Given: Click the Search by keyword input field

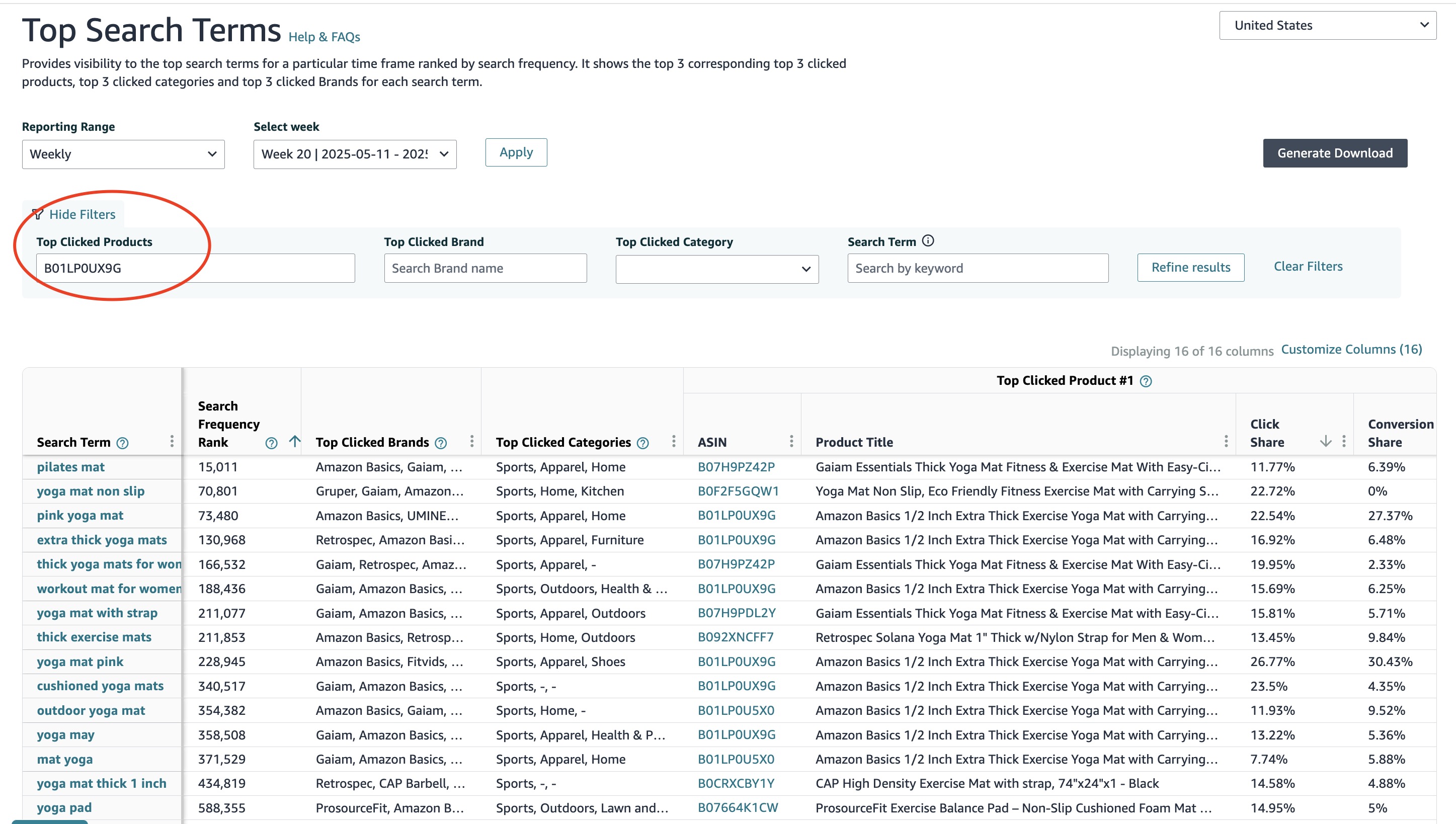Looking at the screenshot, I should (x=978, y=268).
